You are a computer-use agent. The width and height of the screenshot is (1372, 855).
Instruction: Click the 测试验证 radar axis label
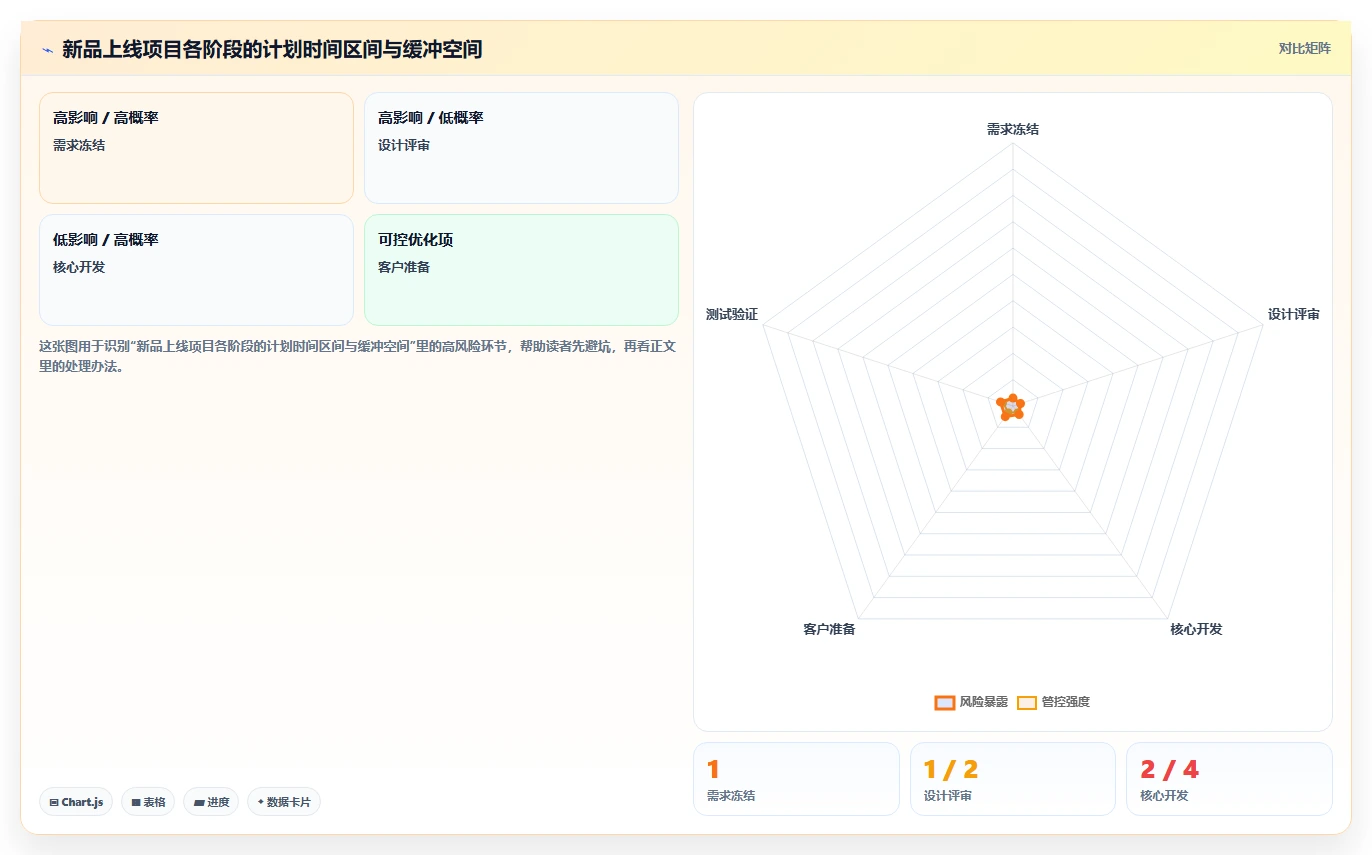pyautogui.click(x=732, y=314)
